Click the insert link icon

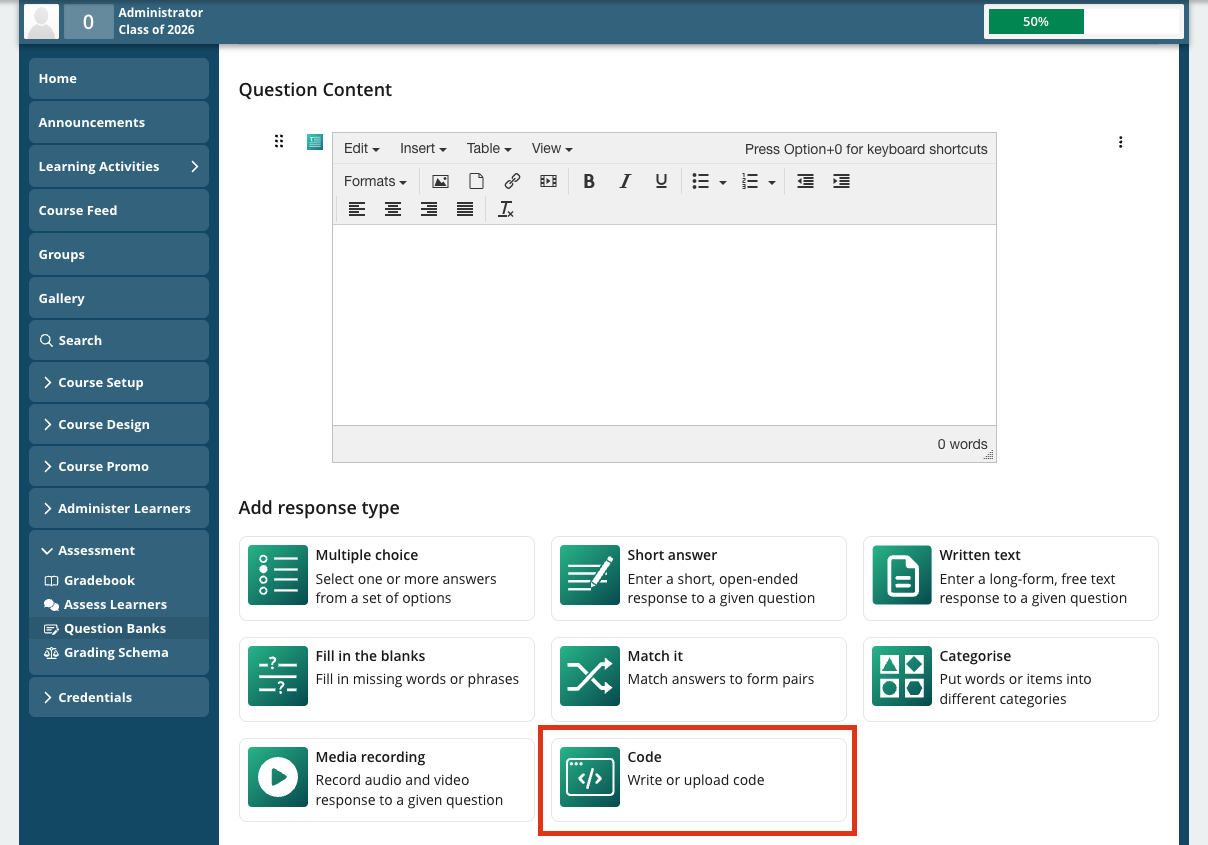click(x=512, y=181)
